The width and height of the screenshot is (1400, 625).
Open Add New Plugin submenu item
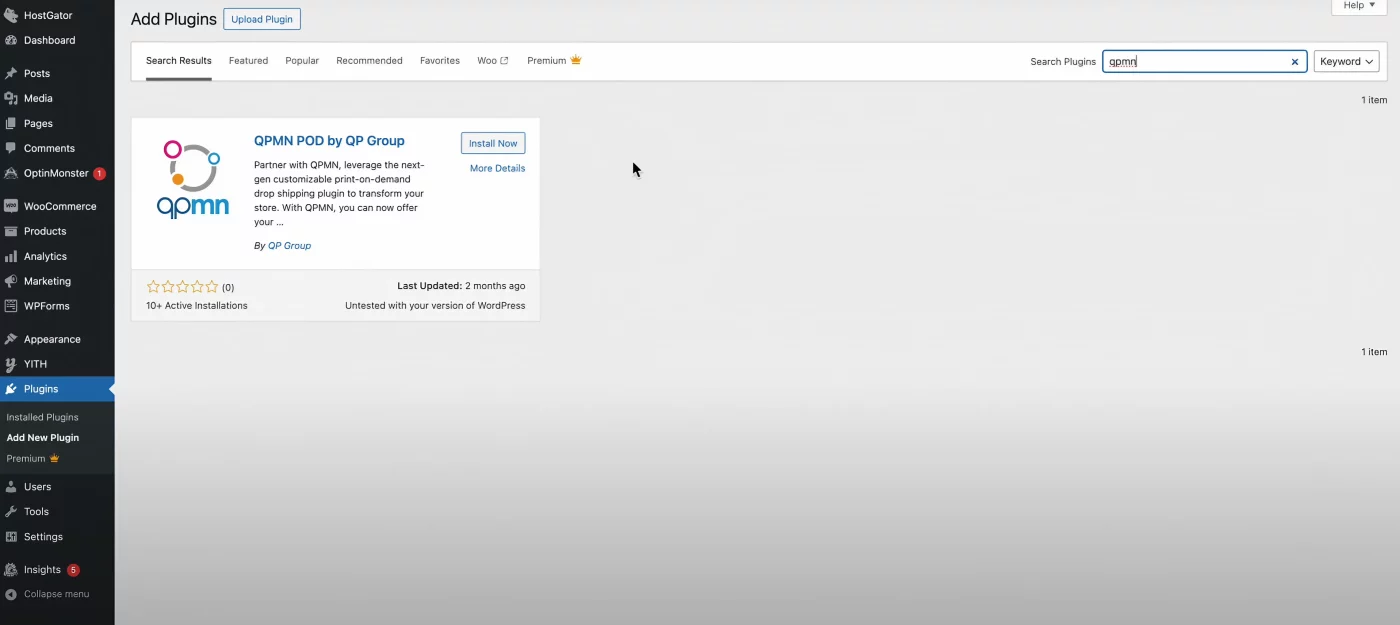click(43, 437)
